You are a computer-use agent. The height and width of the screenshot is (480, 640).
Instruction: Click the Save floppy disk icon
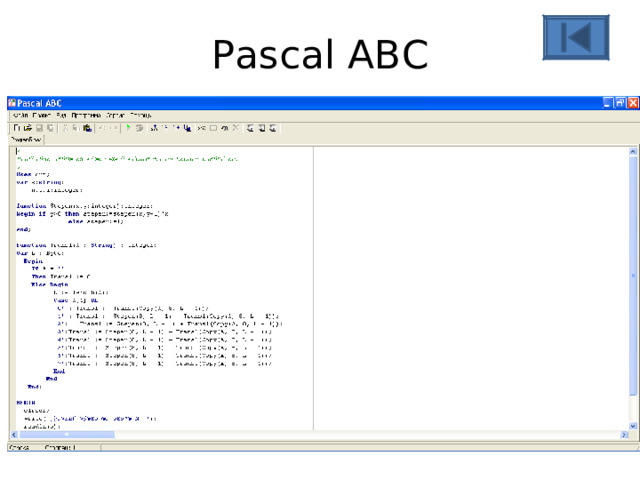[x=39, y=128]
